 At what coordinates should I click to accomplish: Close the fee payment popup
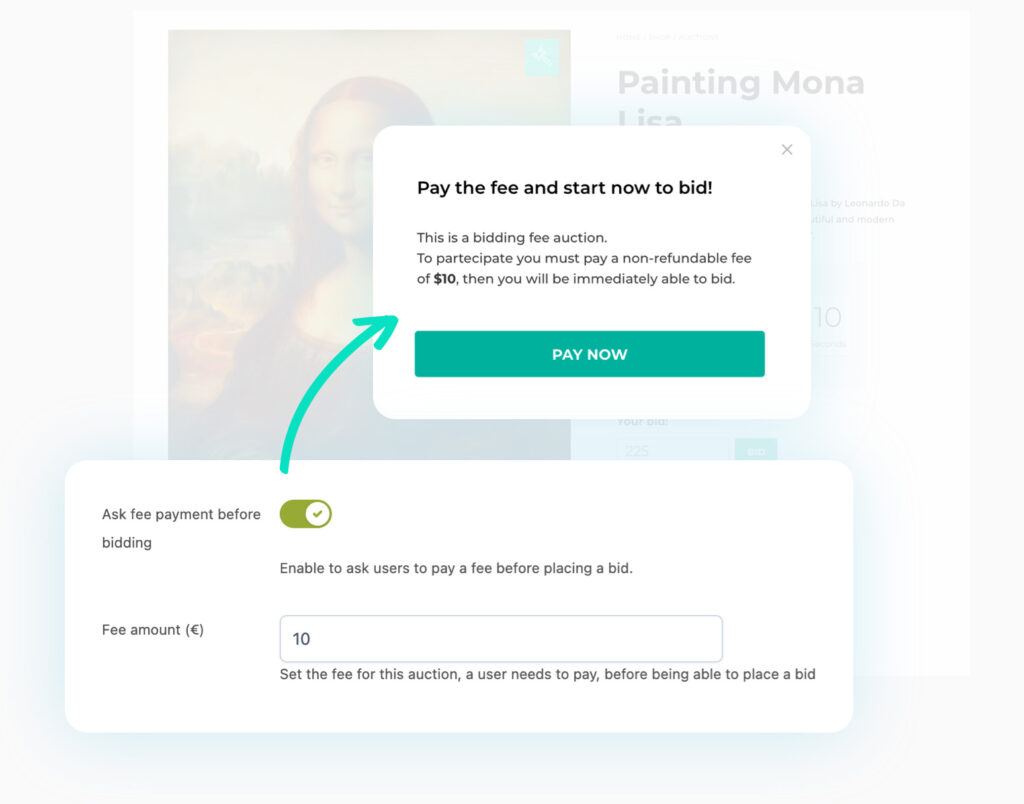point(787,150)
